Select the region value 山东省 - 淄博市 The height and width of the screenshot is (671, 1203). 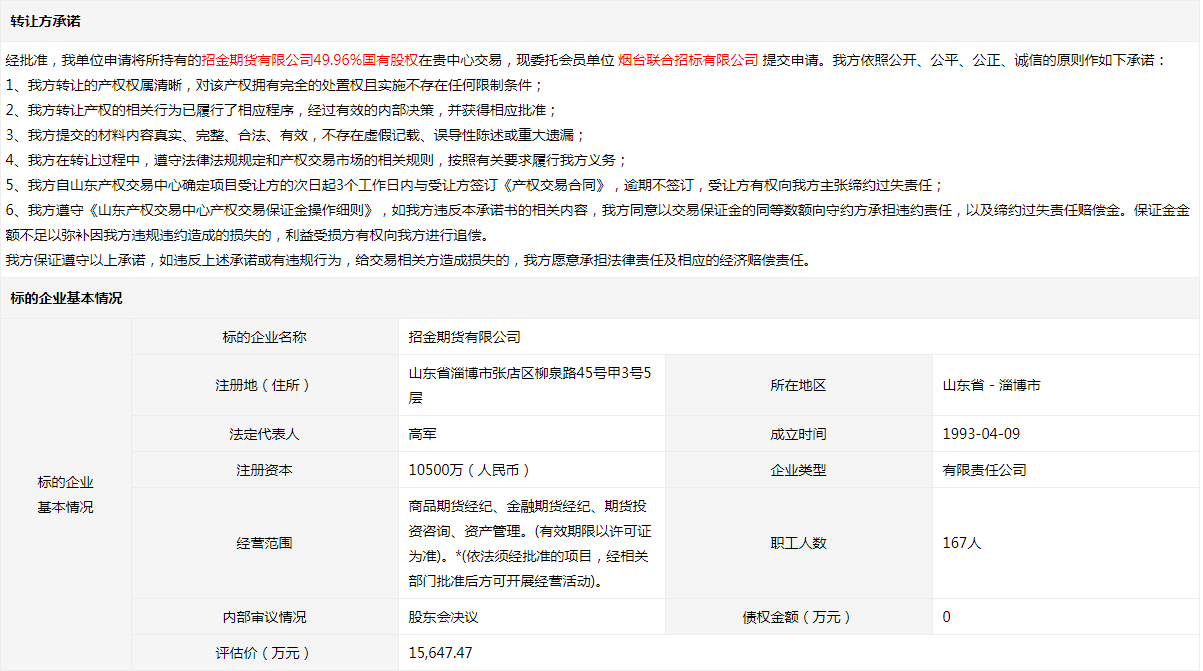(991, 385)
